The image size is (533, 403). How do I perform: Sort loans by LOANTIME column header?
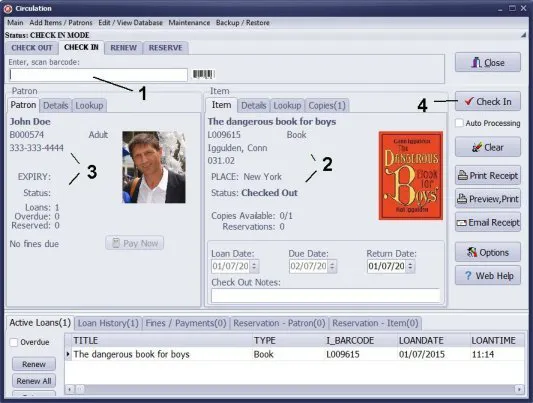[497, 340]
